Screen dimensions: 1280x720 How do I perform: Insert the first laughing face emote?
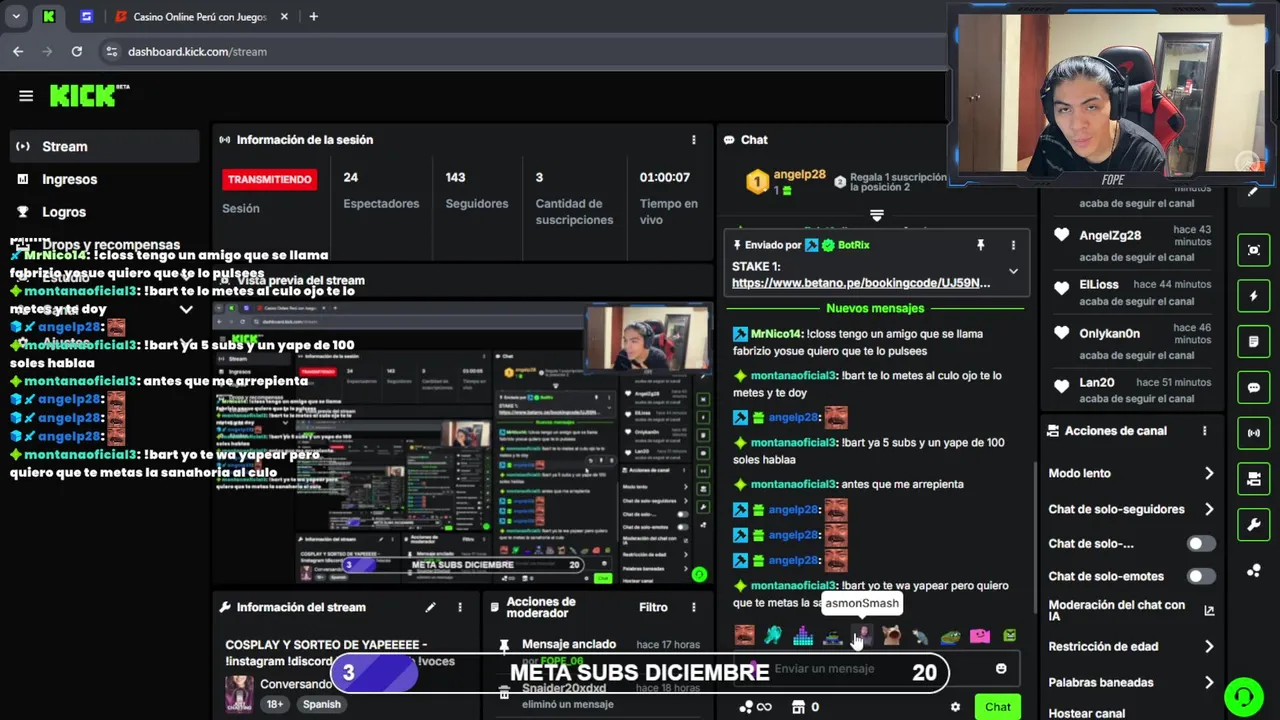tap(744, 635)
